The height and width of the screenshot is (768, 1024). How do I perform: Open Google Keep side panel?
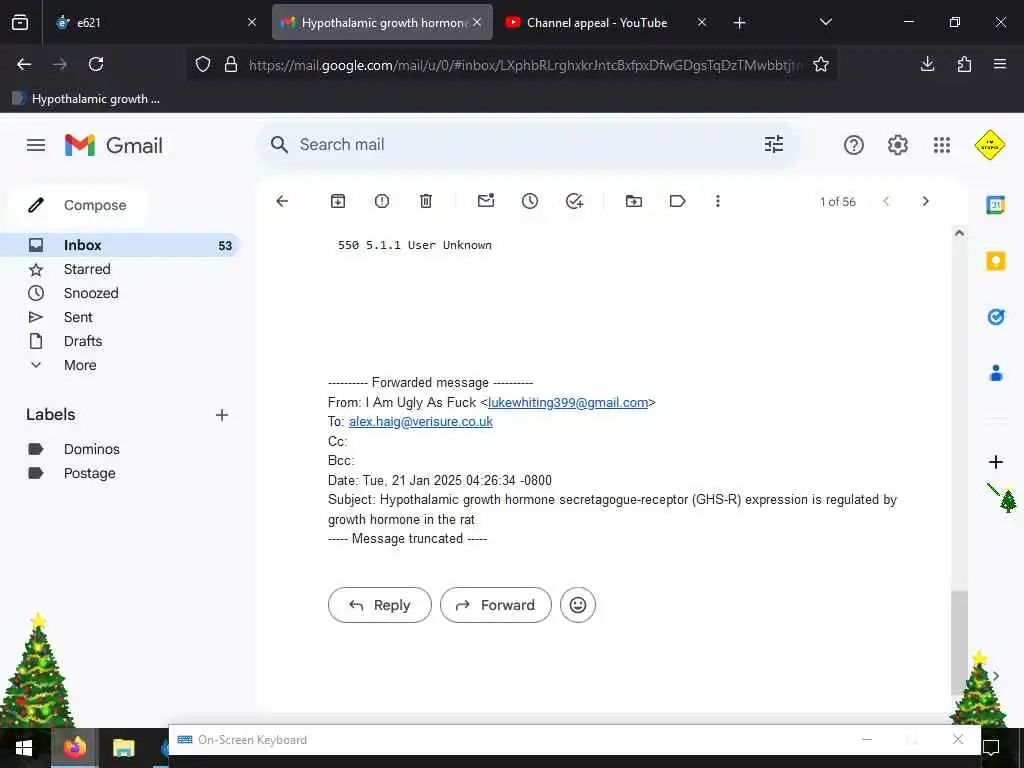click(995, 261)
